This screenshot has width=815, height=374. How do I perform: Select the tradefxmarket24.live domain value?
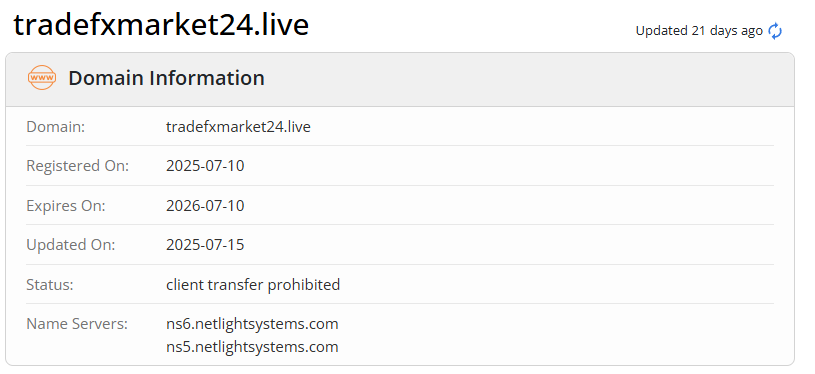(238, 127)
